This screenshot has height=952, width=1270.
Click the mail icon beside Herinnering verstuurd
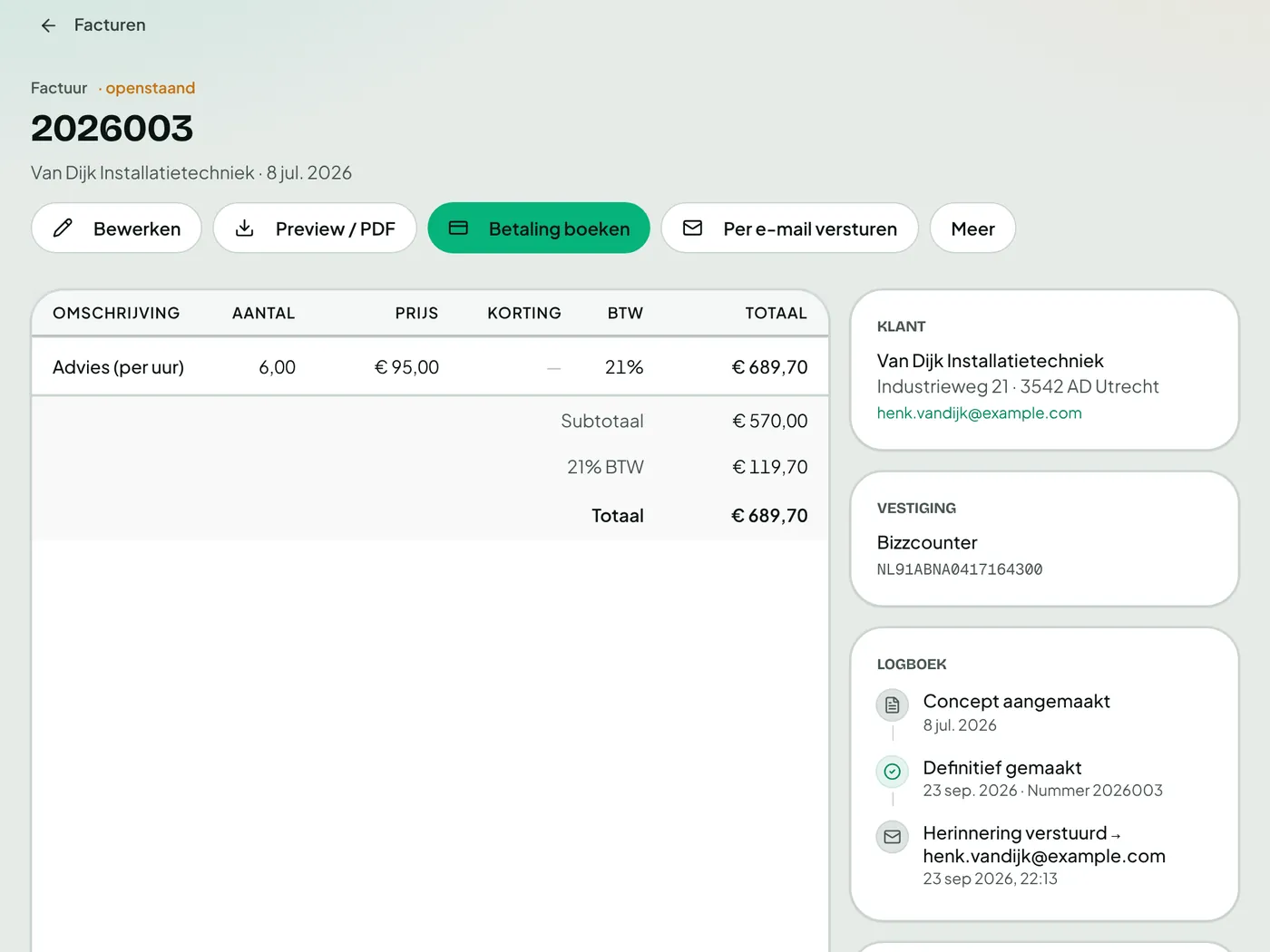point(893,837)
